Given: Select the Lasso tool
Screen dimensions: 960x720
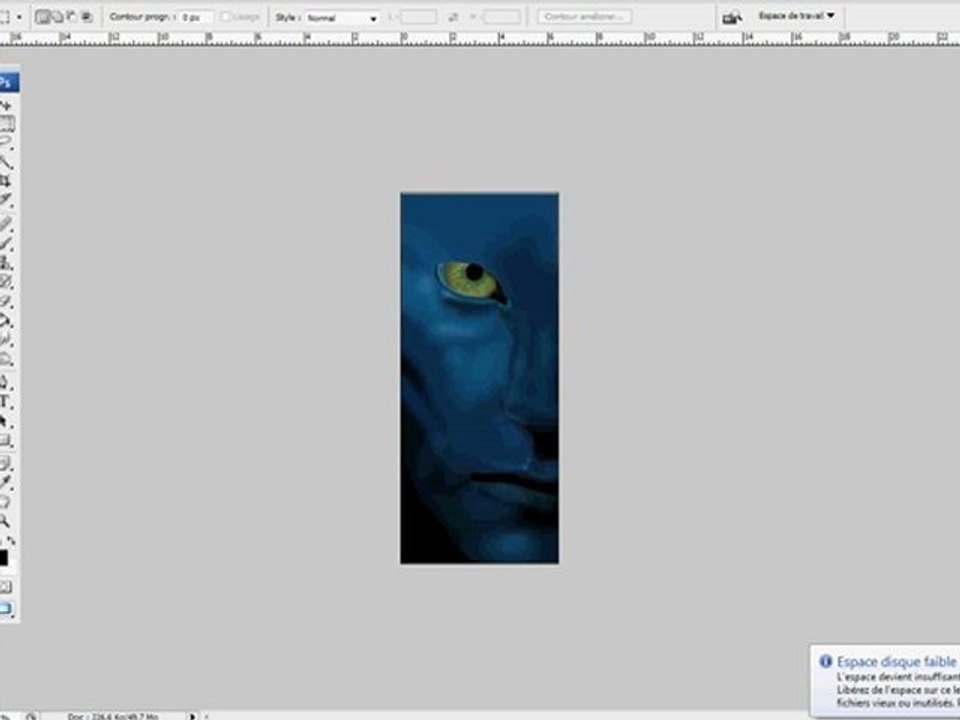Looking at the screenshot, I should point(6,142).
